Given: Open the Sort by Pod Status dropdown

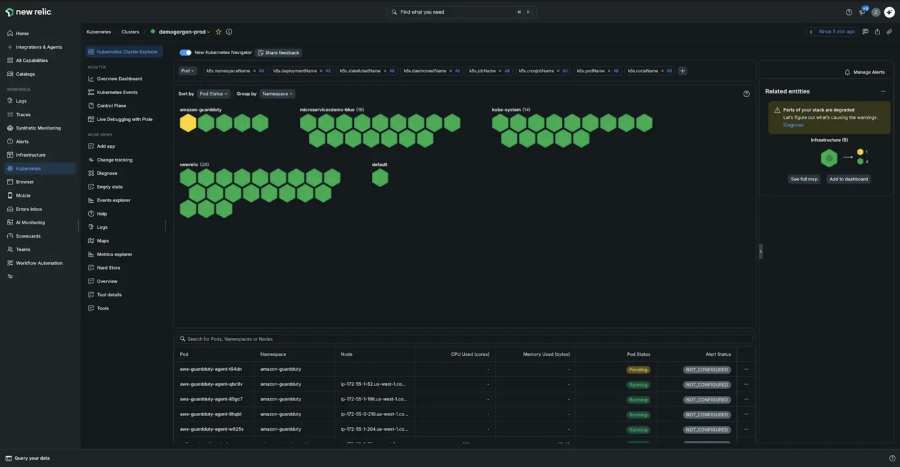Looking at the screenshot, I should click(214, 94).
